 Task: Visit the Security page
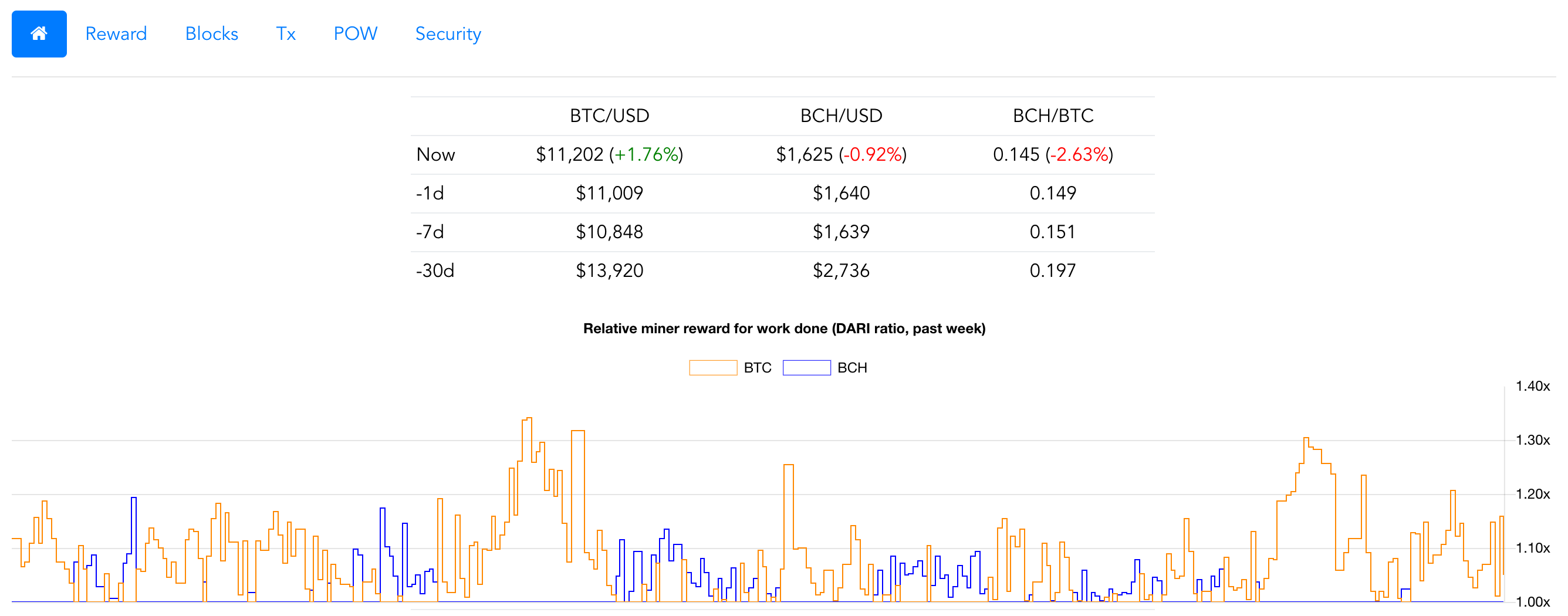[448, 33]
